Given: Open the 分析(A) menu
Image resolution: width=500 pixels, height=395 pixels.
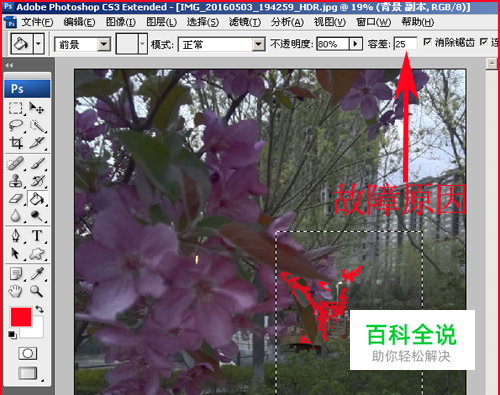Looking at the screenshot, I should pyautogui.click(x=287, y=22).
